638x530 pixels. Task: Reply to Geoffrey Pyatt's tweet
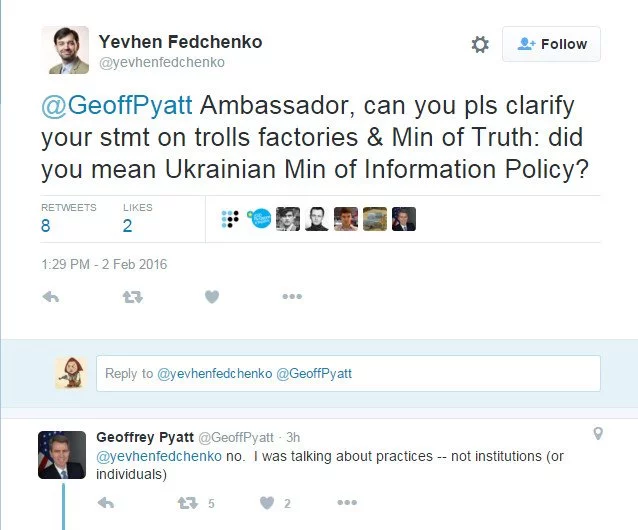pos(107,503)
